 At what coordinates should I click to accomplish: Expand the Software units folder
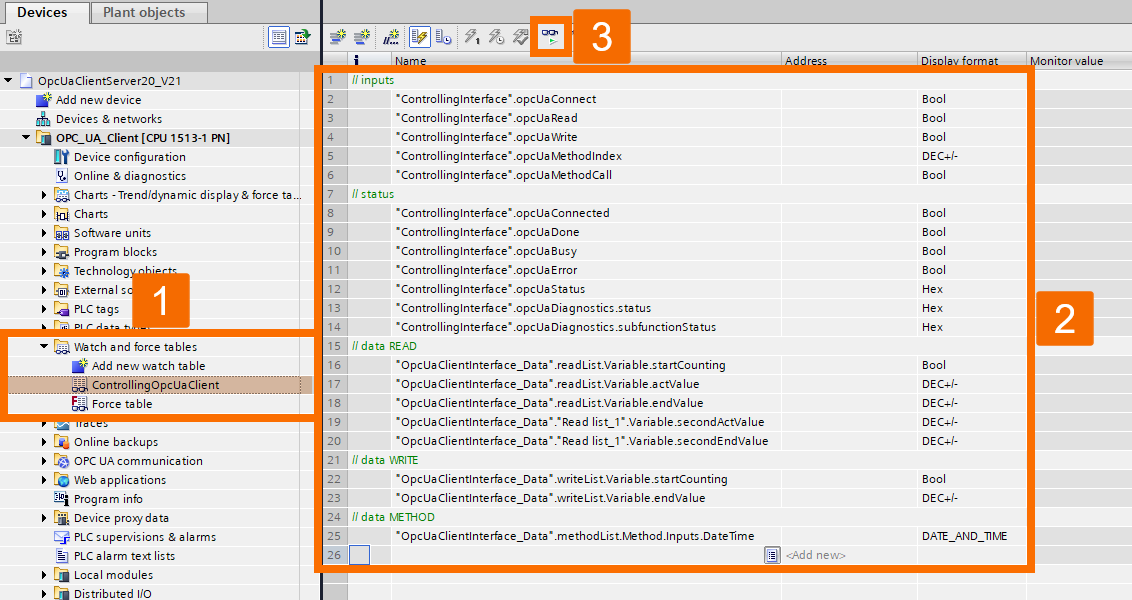(x=44, y=232)
